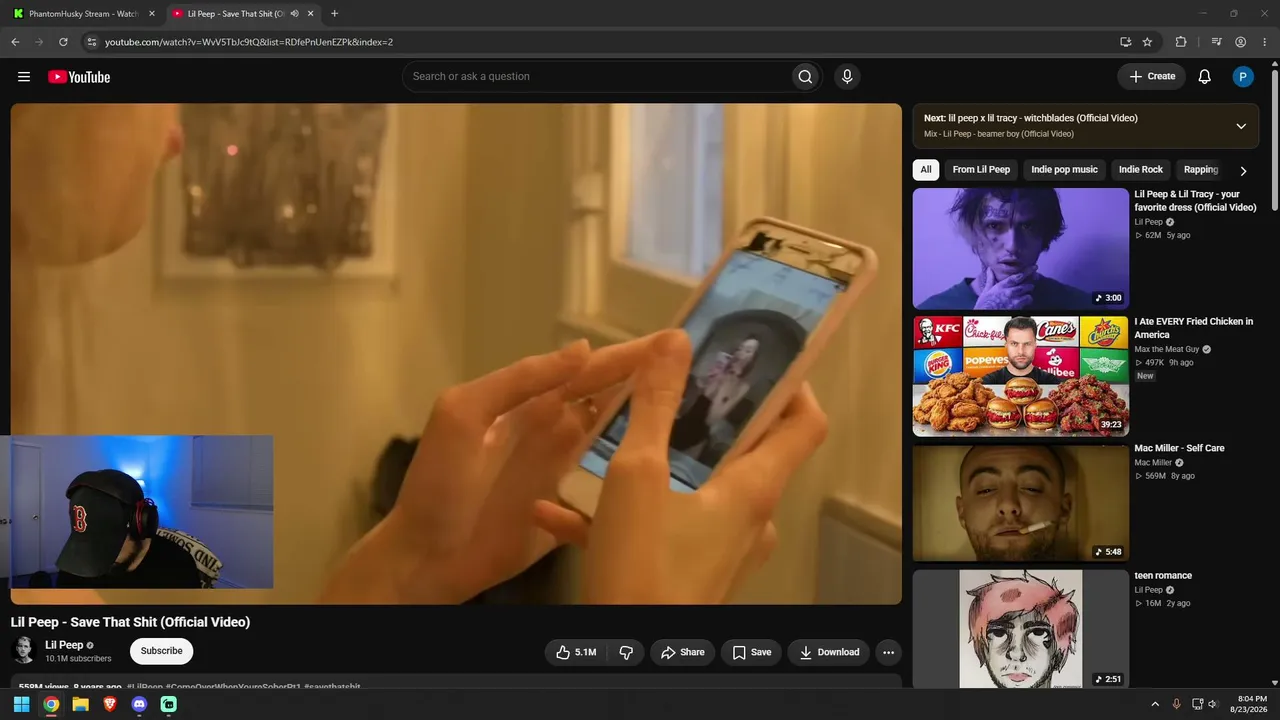Open Discord from the taskbar
The width and height of the screenshot is (1280, 720).
point(140,704)
